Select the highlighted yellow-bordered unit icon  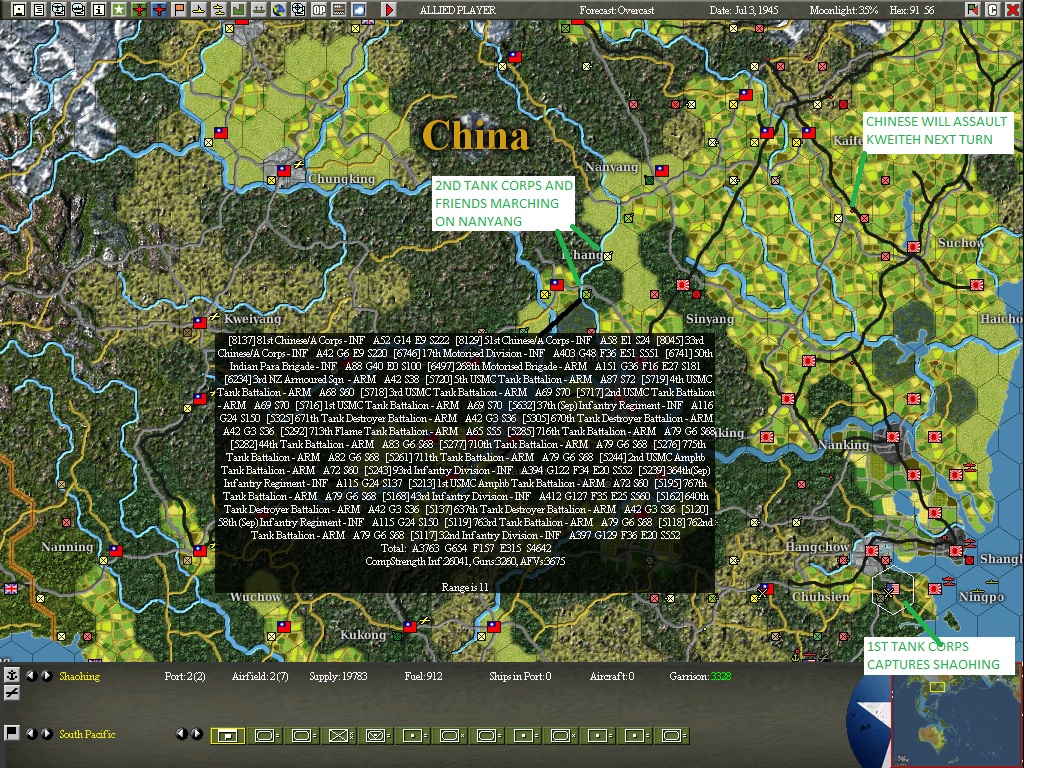(228, 736)
